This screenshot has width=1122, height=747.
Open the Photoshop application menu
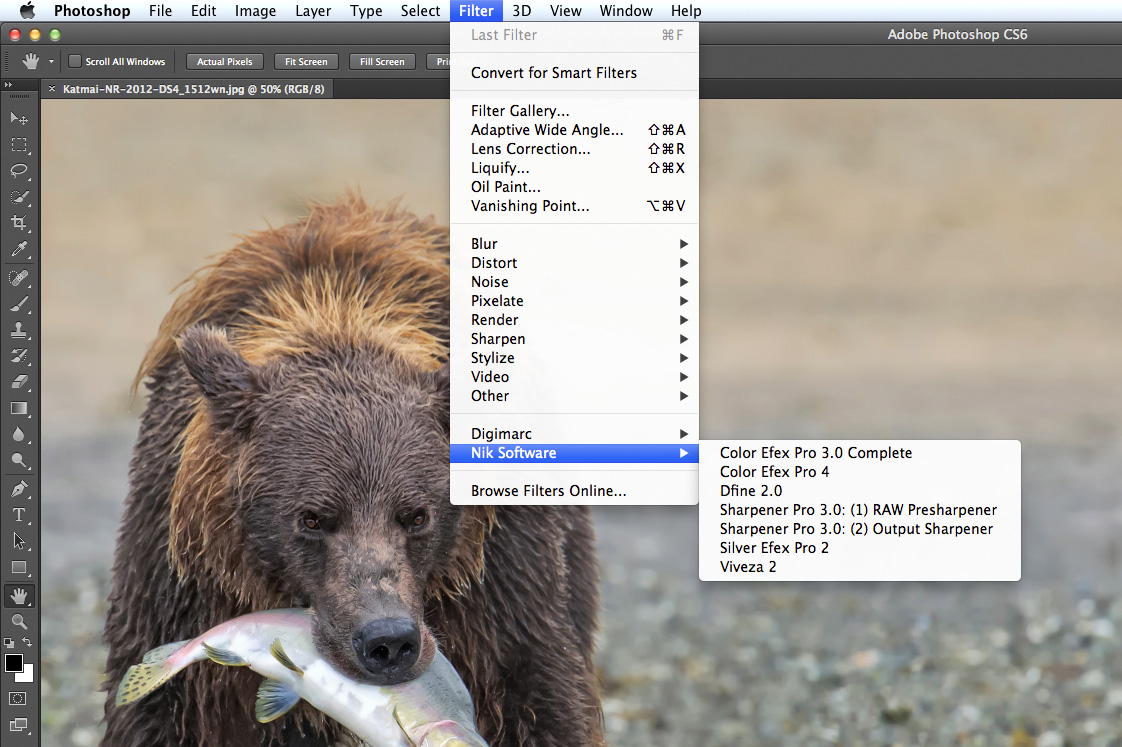click(x=92, y=11)
